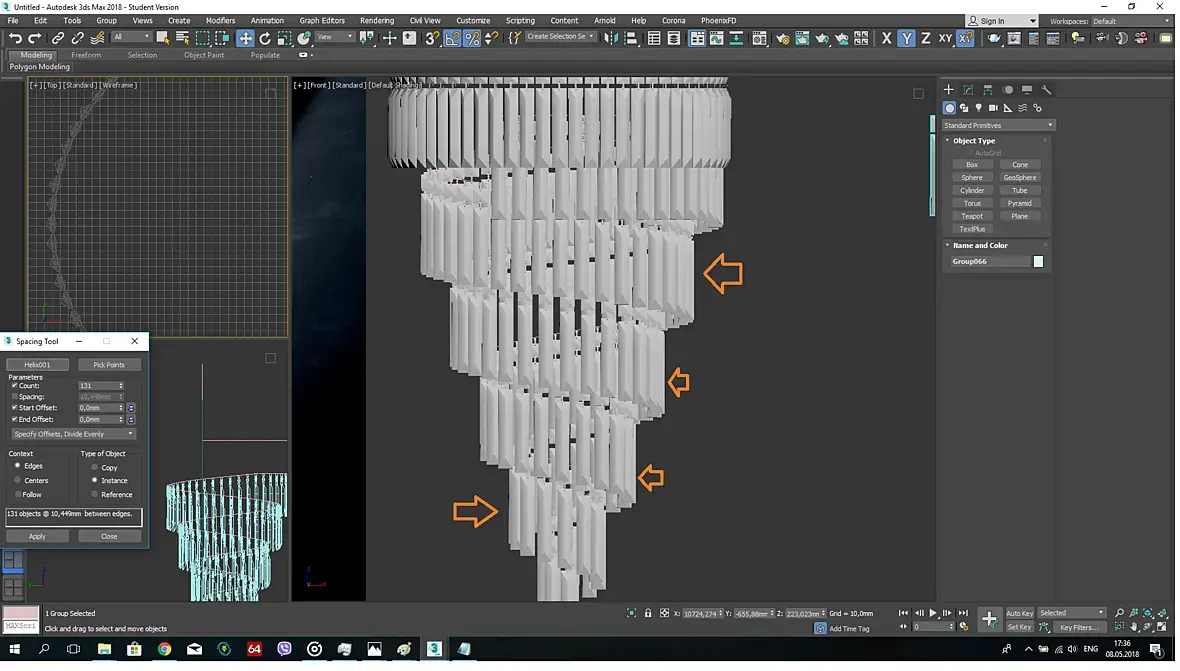The width and height of the screenshot is (1180, 671).
Task: Open the Specify Offsets, Divide Evenly dropdown
Action: tap(73, 434)
